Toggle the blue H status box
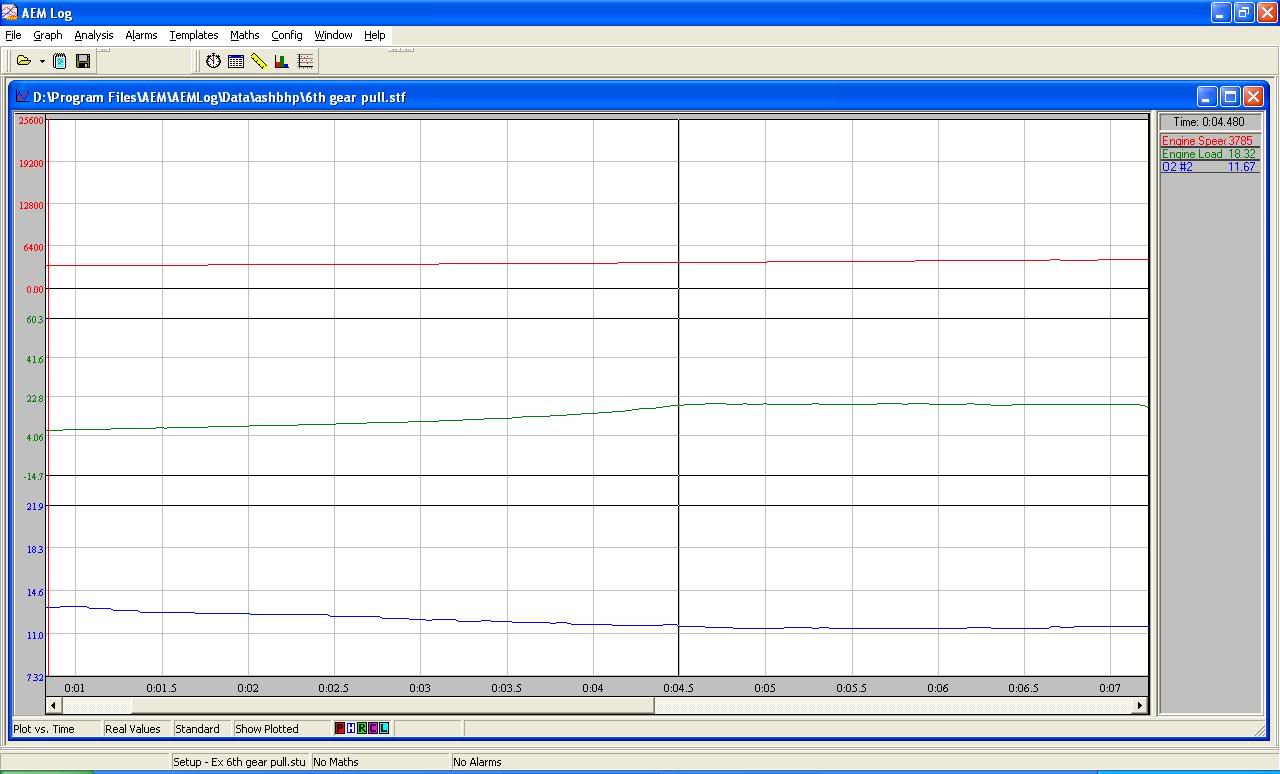 point(351,728)
